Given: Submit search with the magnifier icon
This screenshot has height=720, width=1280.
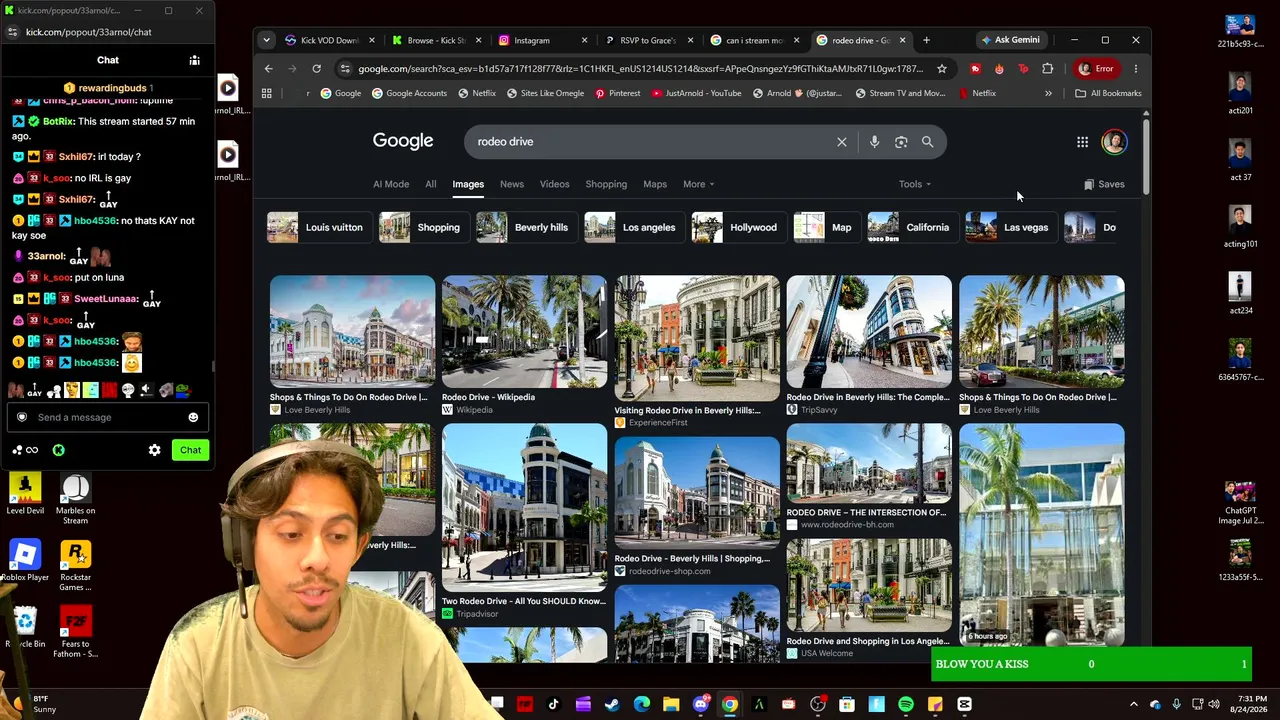Looking at the screenshot, I should click(927, 142).
